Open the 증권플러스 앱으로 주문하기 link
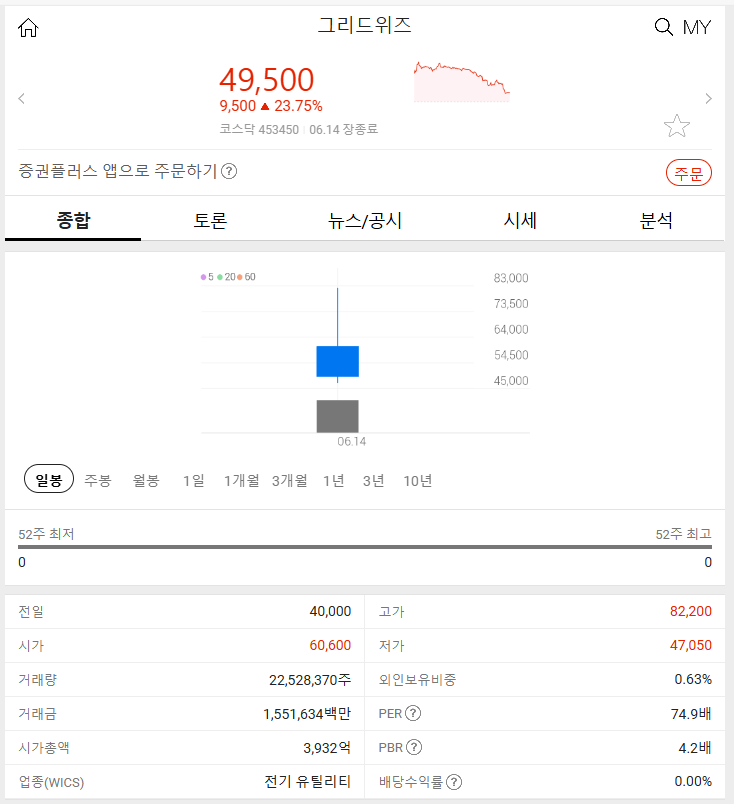 (118, 171)
